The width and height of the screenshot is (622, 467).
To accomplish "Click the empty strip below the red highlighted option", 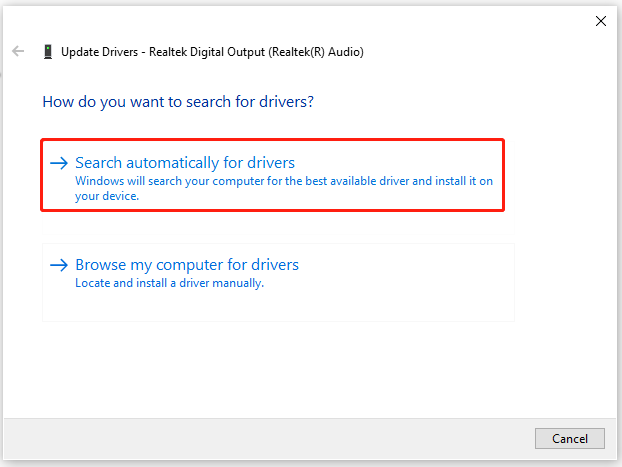I will [278, 223].
